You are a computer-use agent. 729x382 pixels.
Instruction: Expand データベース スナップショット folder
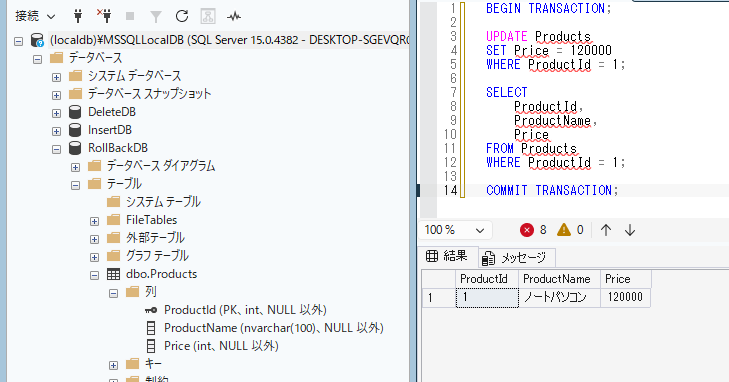point(56,95)
